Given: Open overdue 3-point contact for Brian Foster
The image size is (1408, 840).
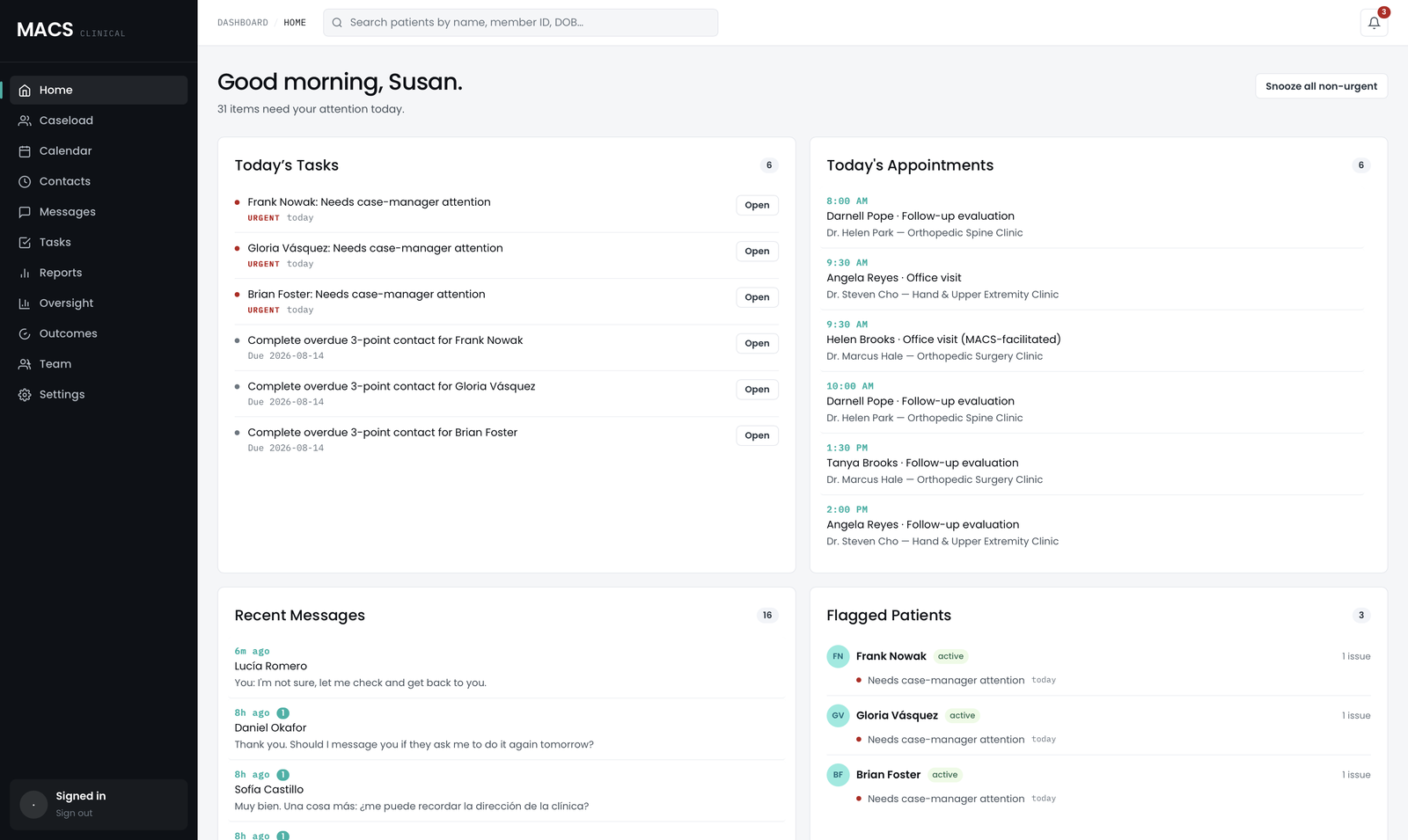Looking at the screenshot, I should tap(757, 435).
